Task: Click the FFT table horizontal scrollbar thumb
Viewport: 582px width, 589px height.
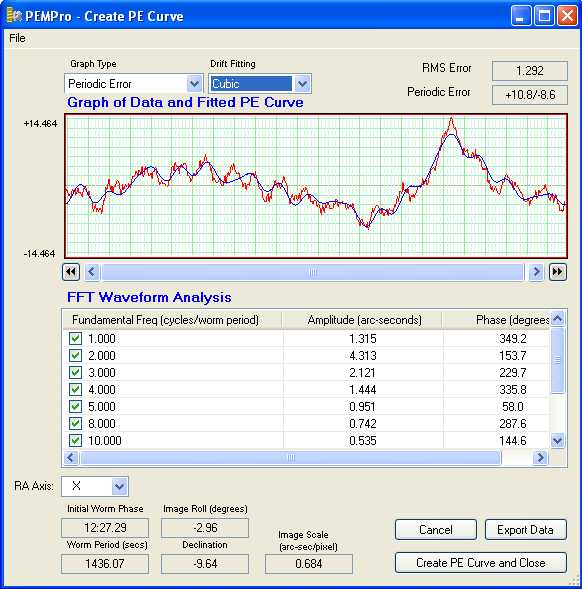Action: tap(290, 458)
